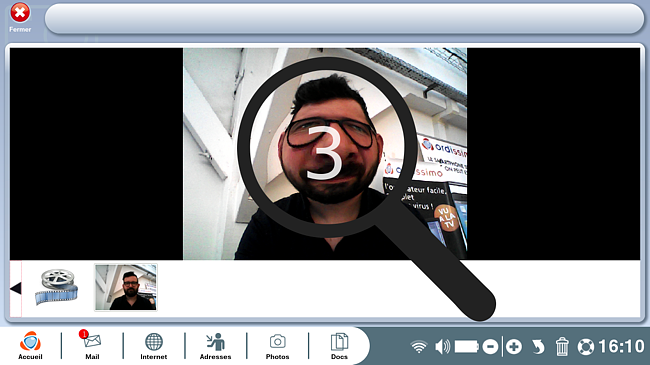Click the undo back arrow icon
This screenshot has height=365, width=650.
538,347
